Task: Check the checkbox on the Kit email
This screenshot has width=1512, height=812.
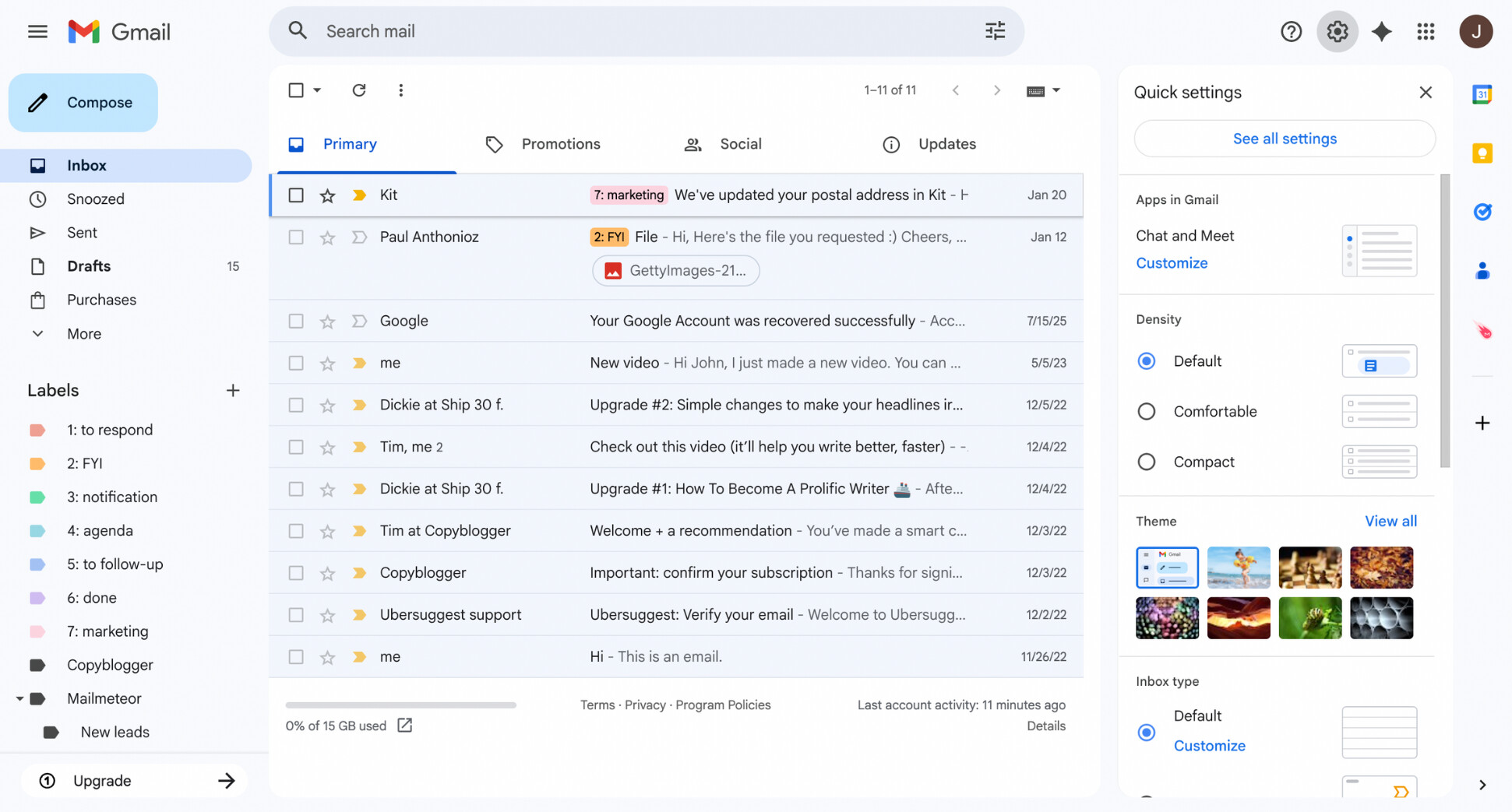Action: point(295,195)
